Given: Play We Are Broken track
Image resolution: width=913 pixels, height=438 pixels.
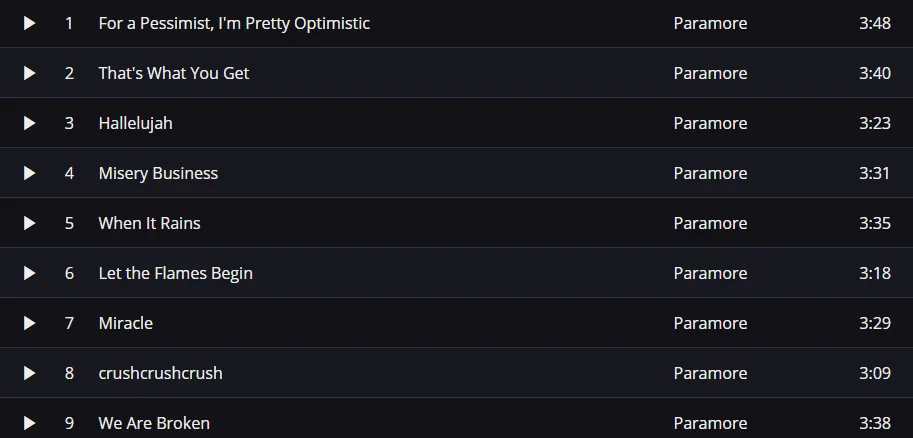Looking at the screenshot, I should coord(29,423).
